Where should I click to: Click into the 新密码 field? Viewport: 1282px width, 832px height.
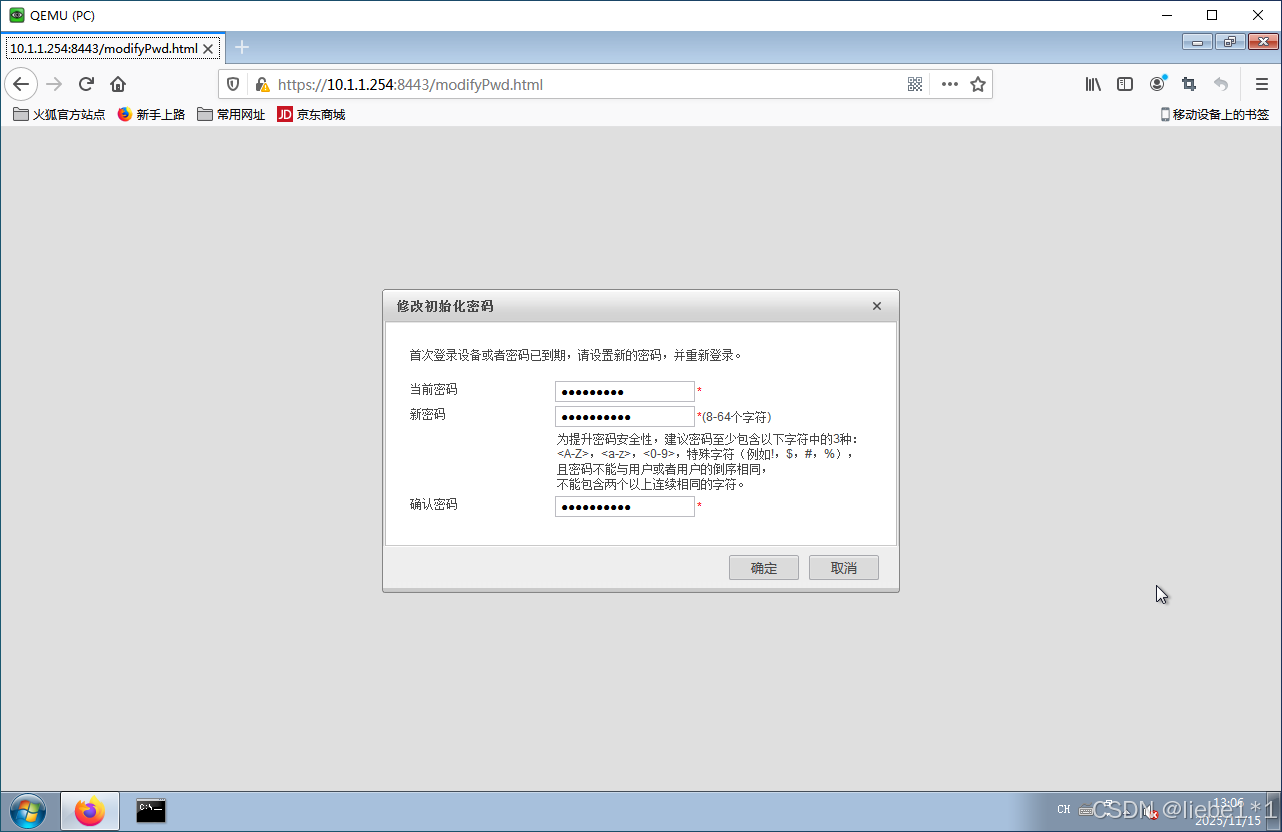(625, 416)
